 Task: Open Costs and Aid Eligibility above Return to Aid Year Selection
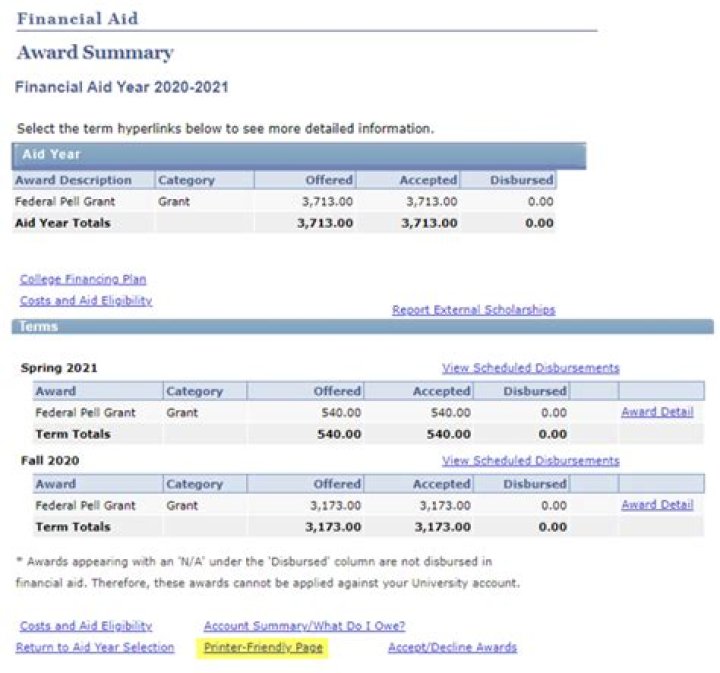click(x=86, y=626)
